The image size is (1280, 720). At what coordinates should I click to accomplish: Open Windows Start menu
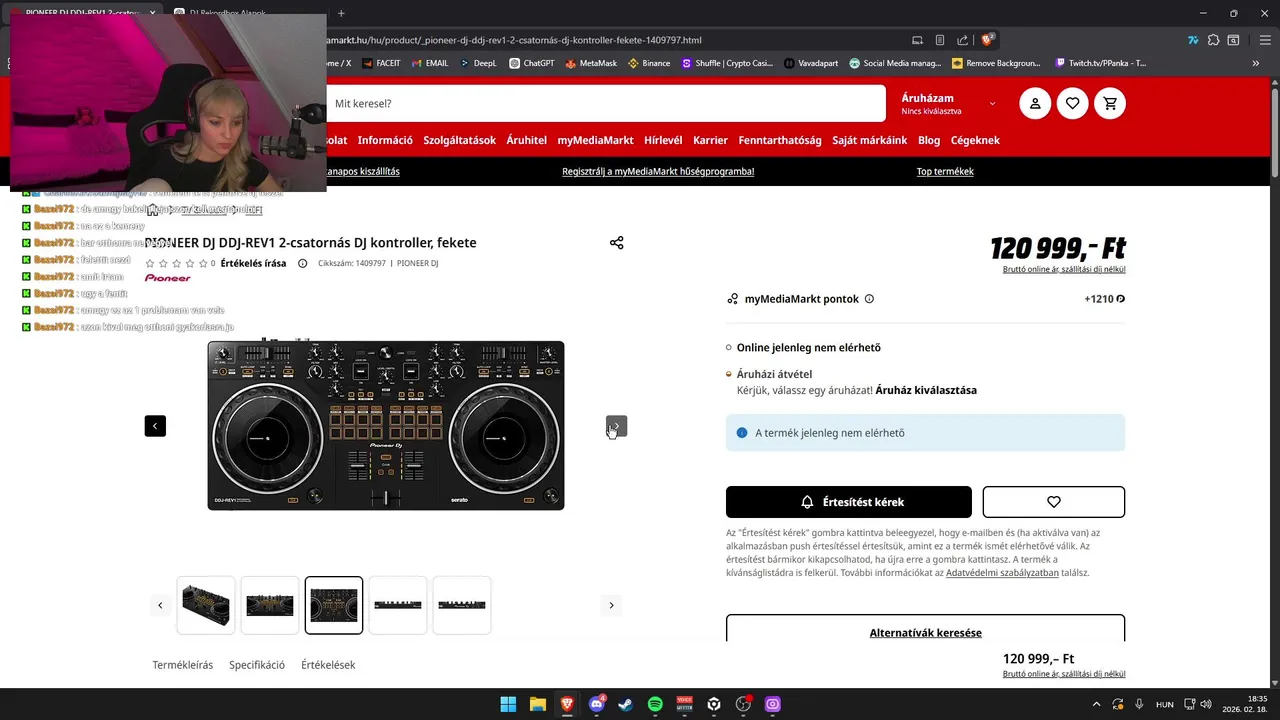point(508,704)
